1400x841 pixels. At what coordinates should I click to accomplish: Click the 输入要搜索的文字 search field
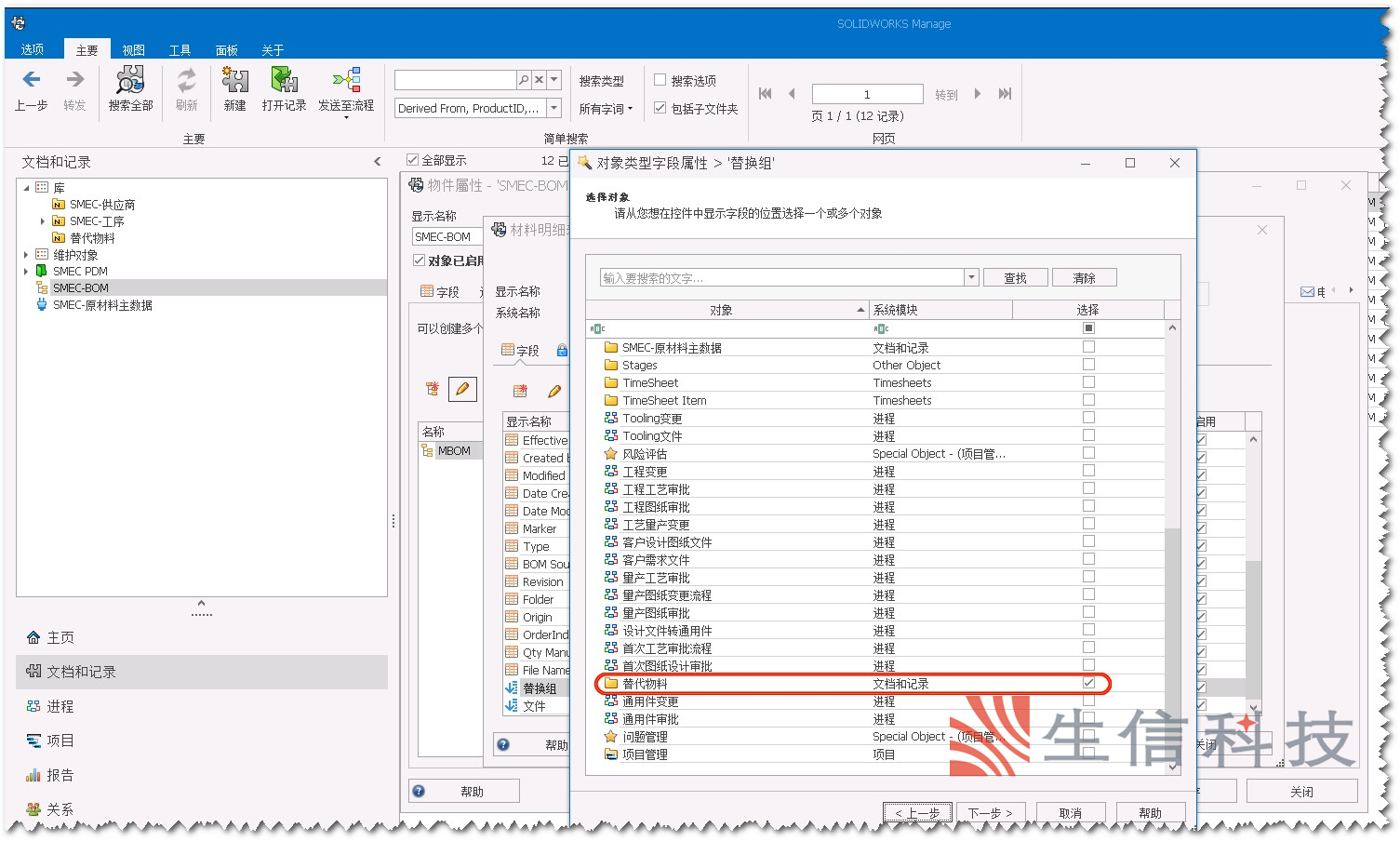click(x=781, y=277)
